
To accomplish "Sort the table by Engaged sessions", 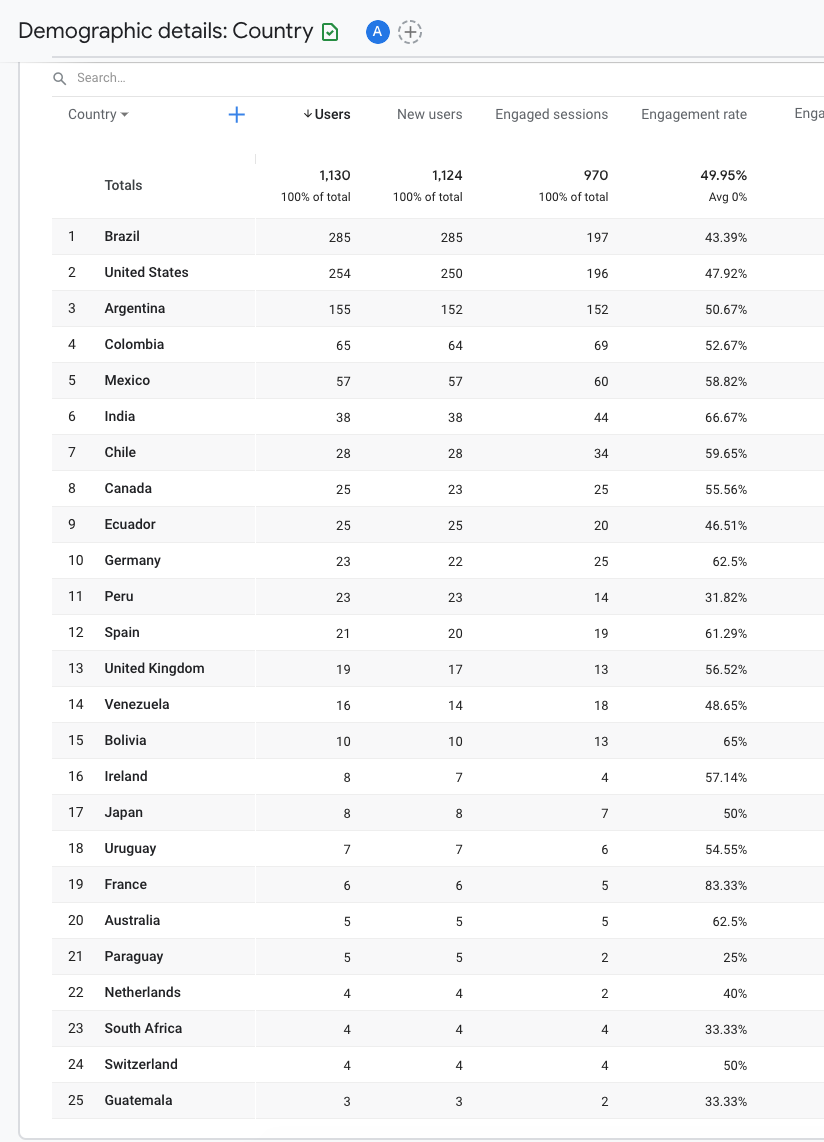I will pos(551,115).
